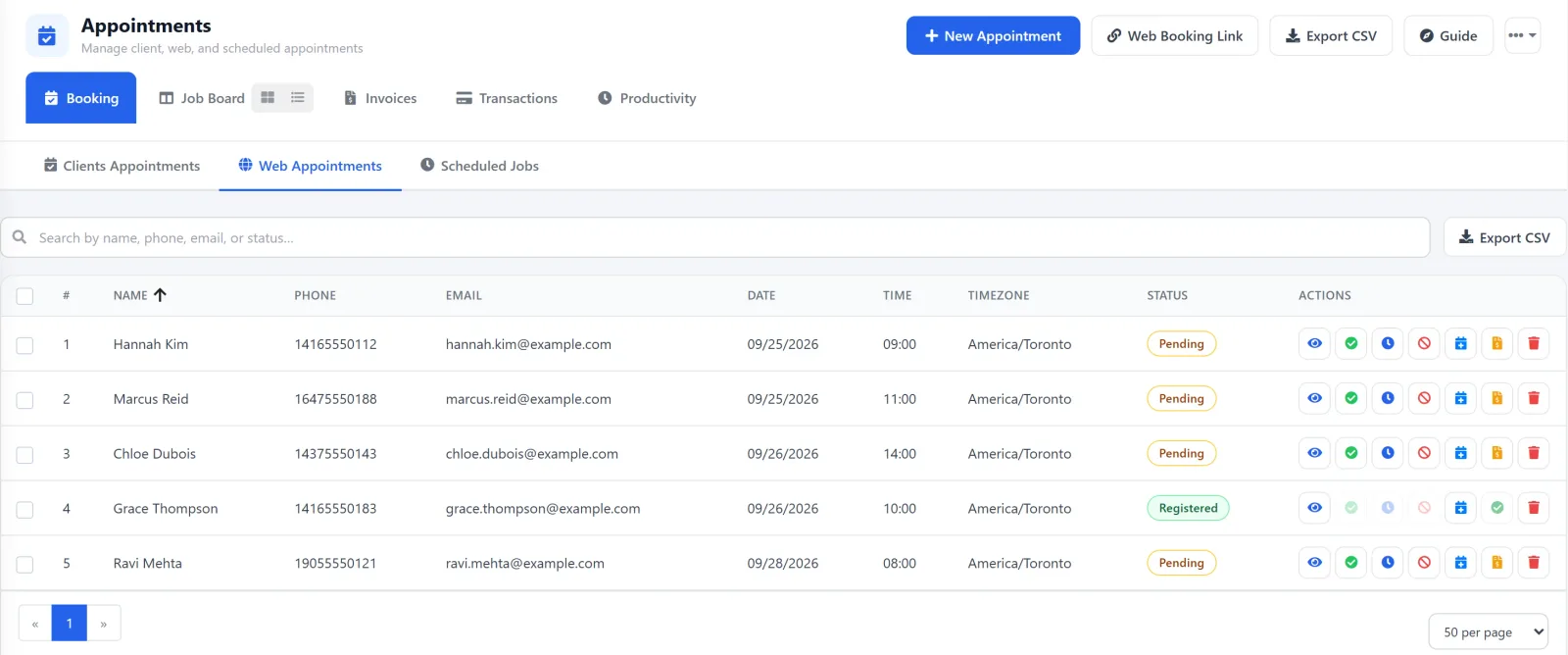Select page 1 in pagination
Screen dimensions: 1568x655
(70, 624)
